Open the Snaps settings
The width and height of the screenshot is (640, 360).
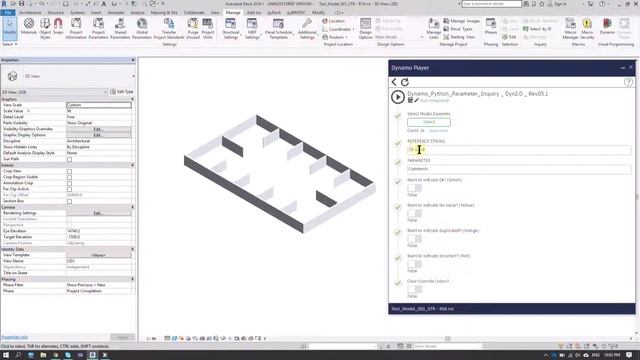pos(58,27)
